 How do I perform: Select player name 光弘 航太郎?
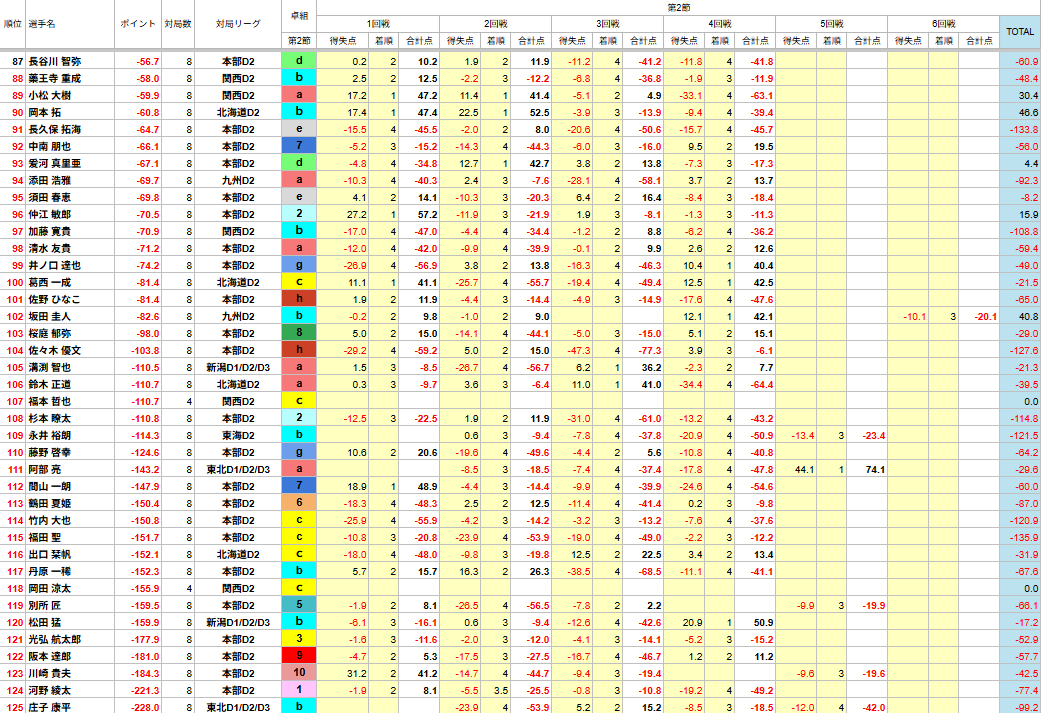[x=54, y=639]
